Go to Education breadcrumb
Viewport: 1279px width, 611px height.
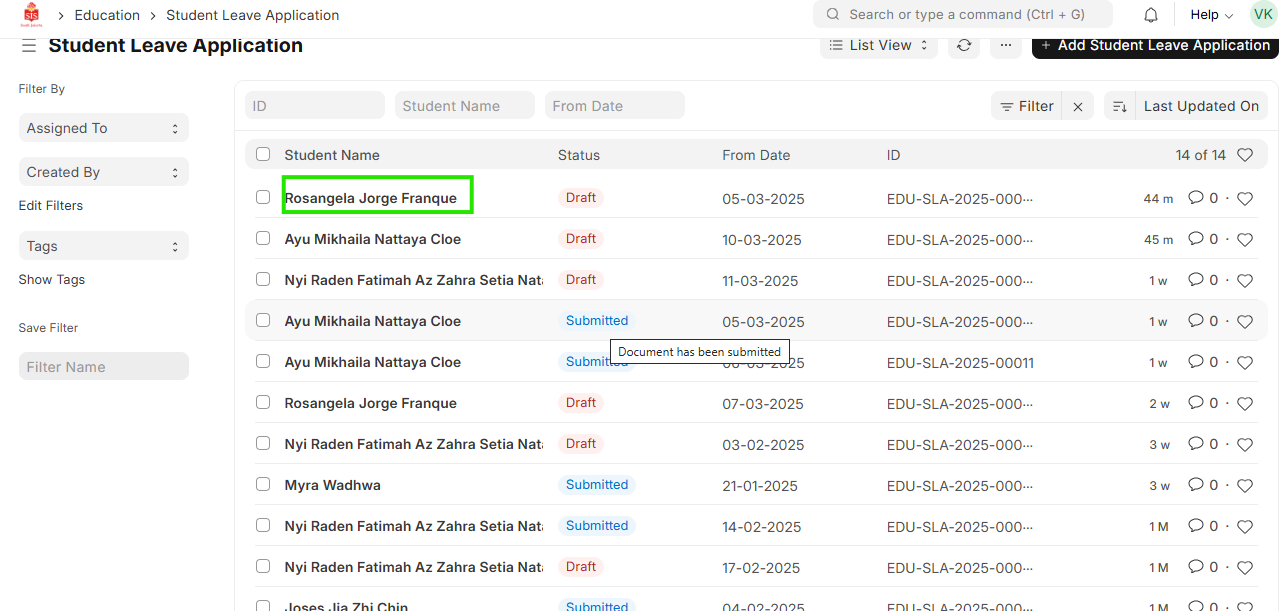click(107, 15)
